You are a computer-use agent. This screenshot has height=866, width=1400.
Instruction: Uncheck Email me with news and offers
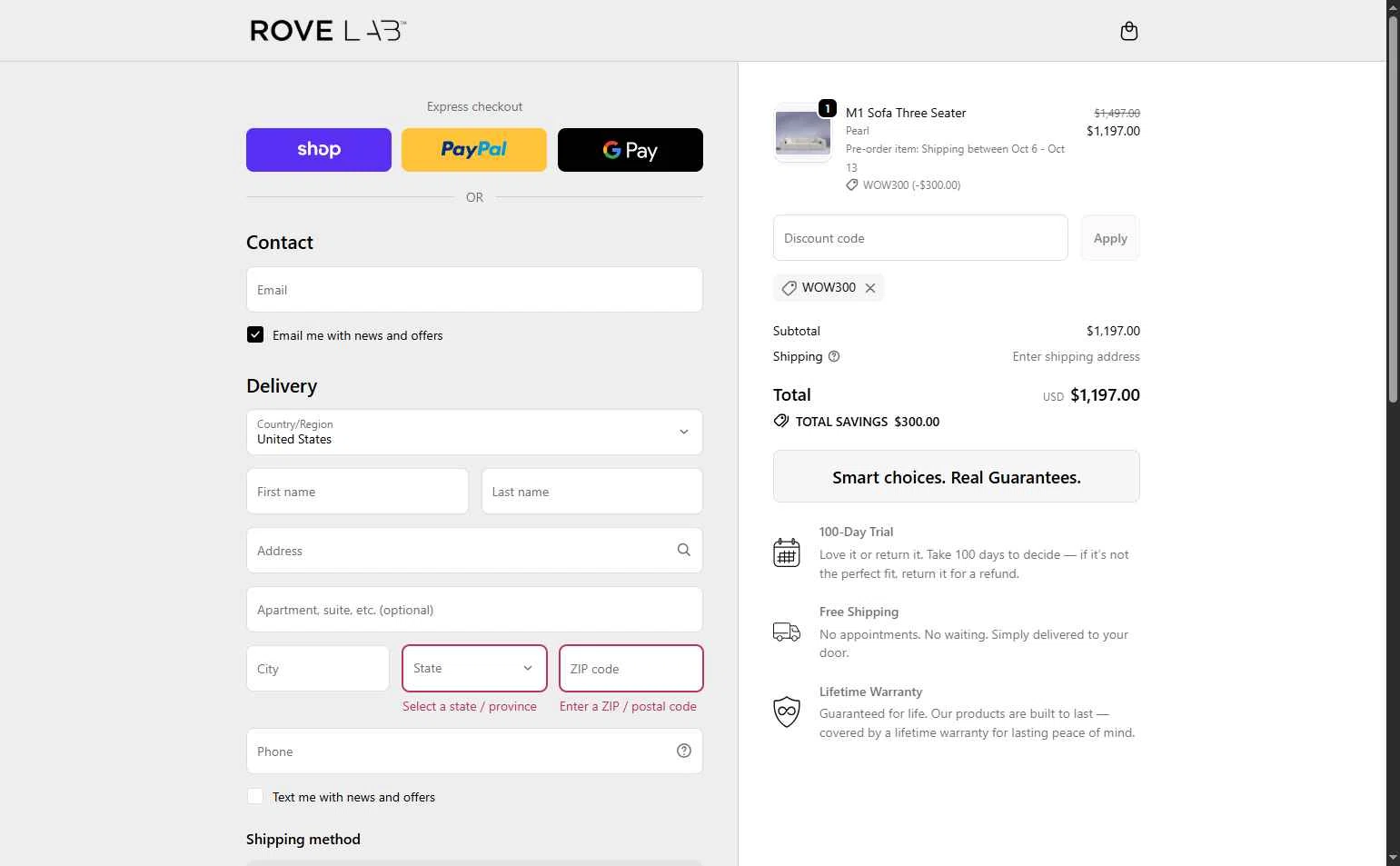(x=255, y=334)
